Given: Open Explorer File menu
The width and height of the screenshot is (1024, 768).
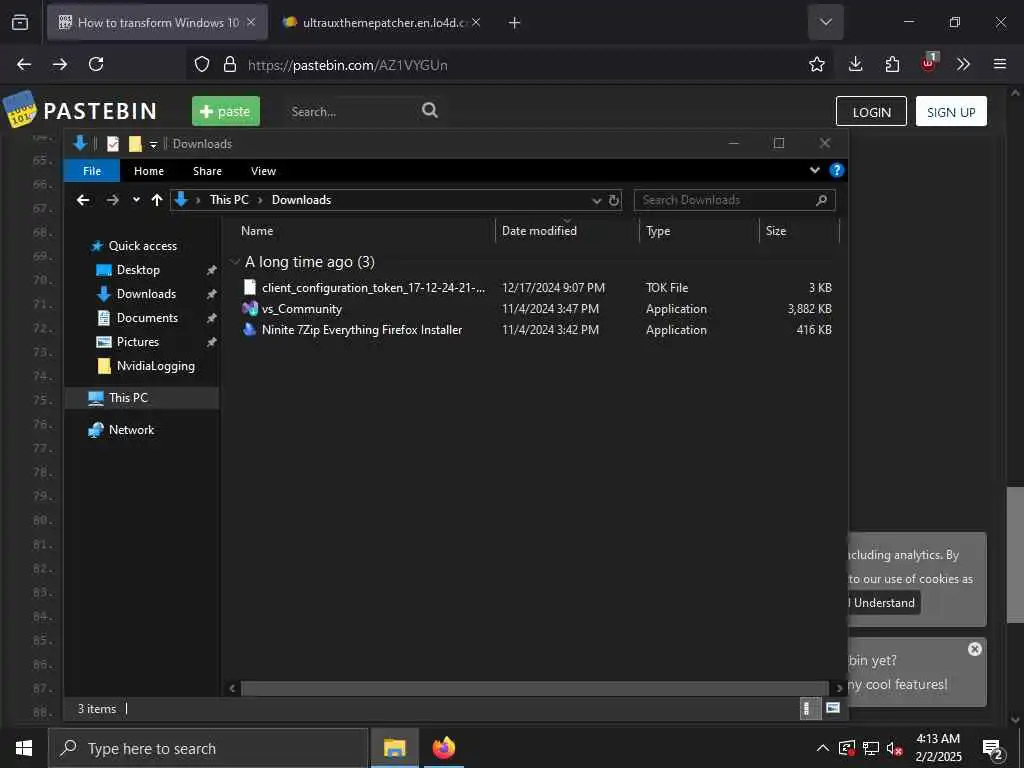Looking at the screenshot, I should [92, 170].
